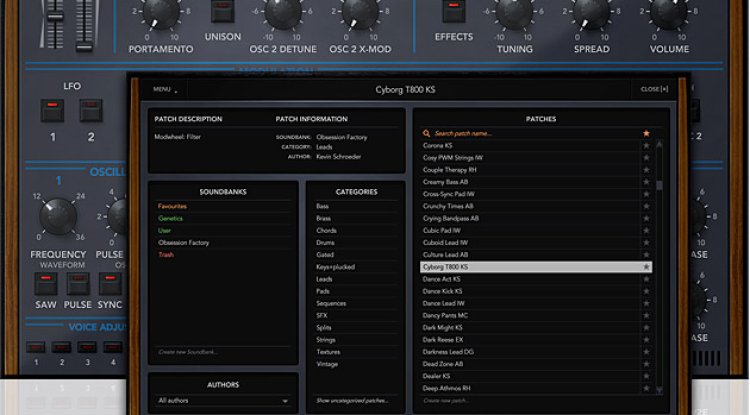Toggle oscillator PULSE waveform switch
This screenshot has width=750, height=415.
[x=77, y=284]
